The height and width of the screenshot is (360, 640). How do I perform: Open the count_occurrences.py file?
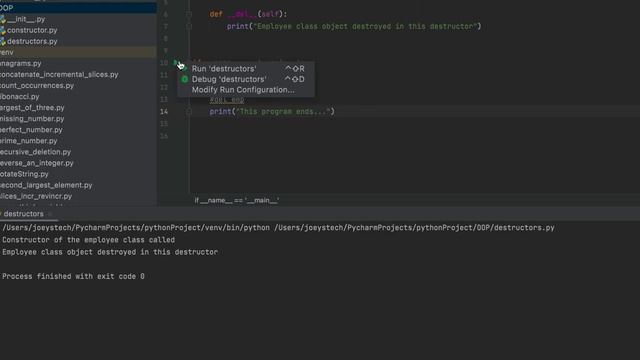(37, 85)
